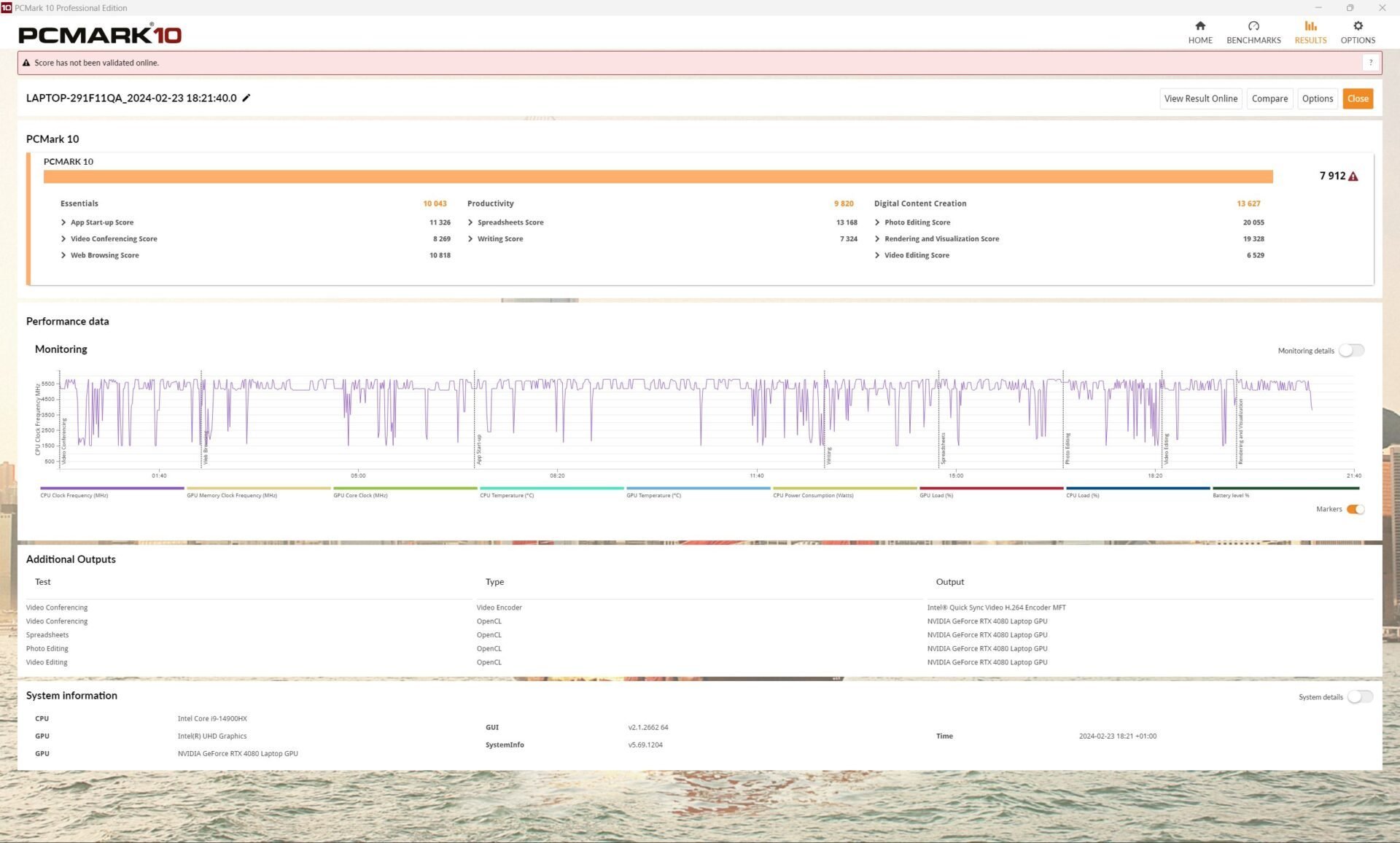
Task: Select GPU Core Clock legend bar
Action: [x=405, y=488]
